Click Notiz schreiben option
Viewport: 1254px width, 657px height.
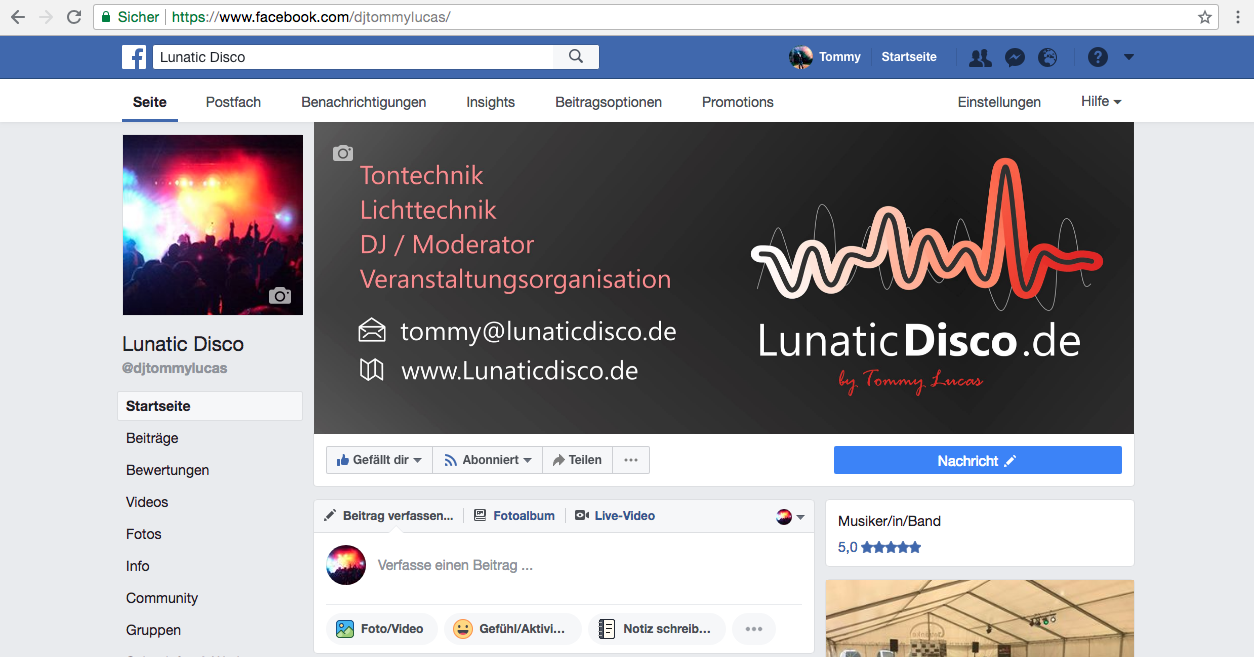click(x=656, y=629)
